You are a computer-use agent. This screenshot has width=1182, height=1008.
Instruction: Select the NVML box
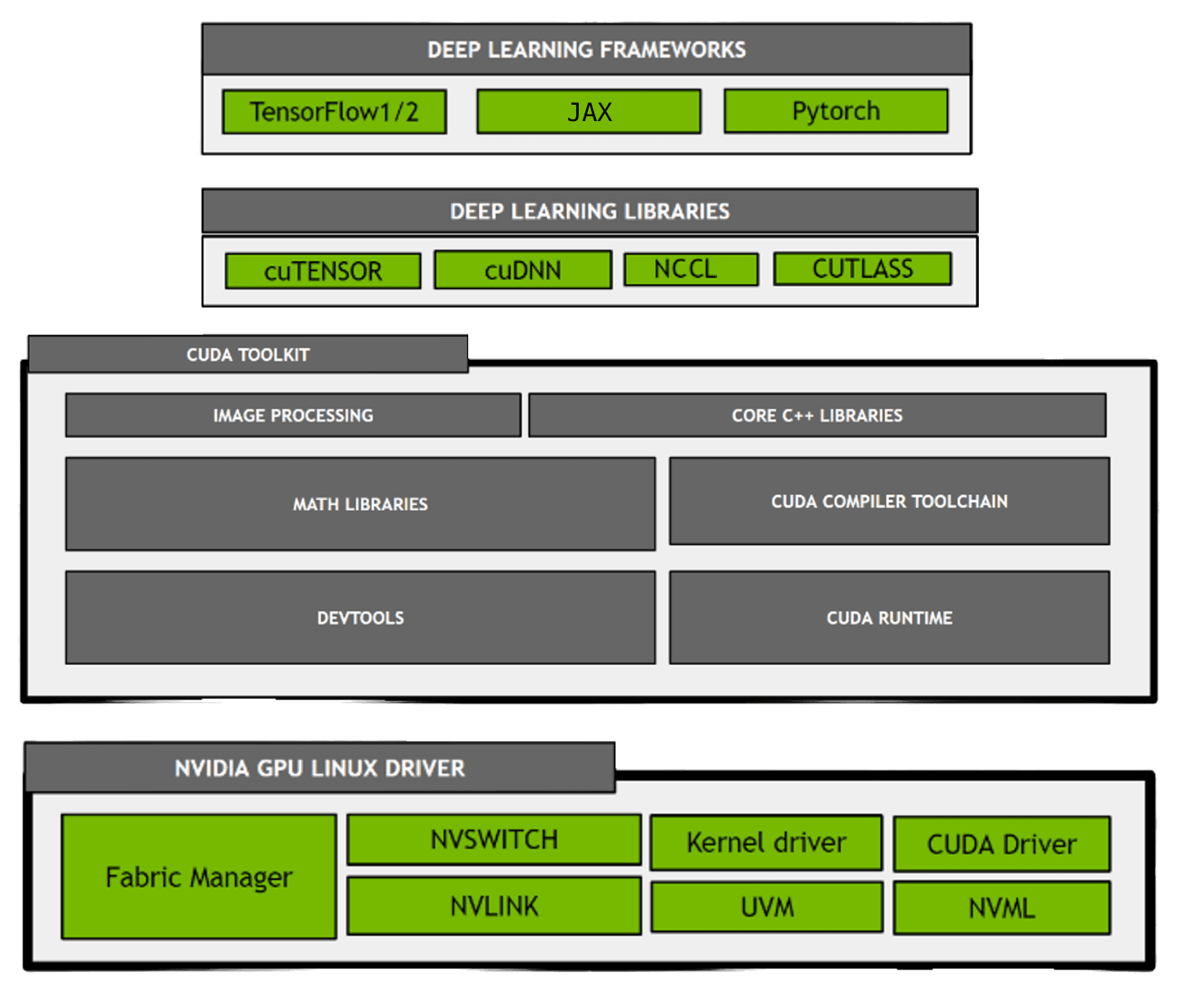tap(1002, 907)
